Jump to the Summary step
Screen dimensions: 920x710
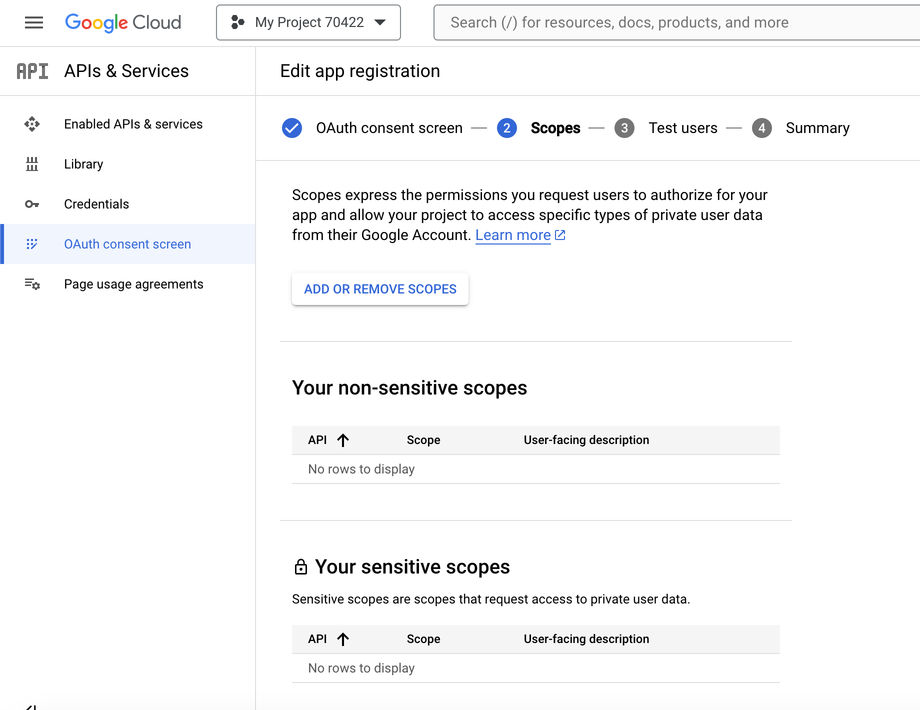click(x=817, y=128)
